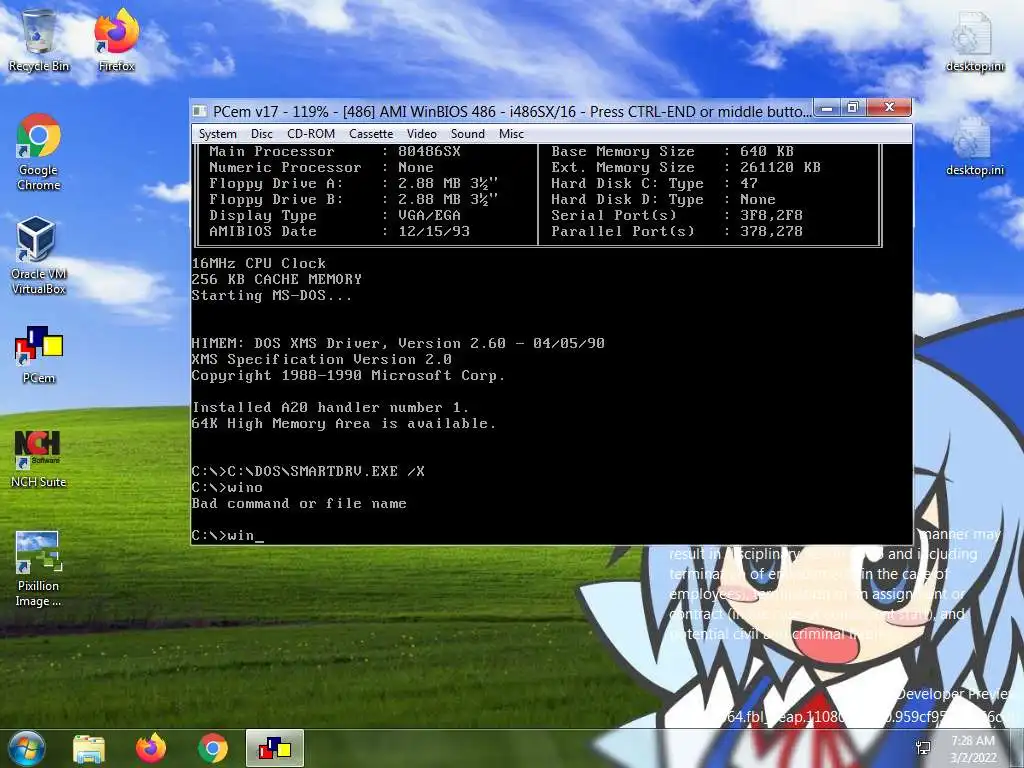Launch Chrome from the taskbar
Screen dimensions: 1024x768
tap(212, 748)
